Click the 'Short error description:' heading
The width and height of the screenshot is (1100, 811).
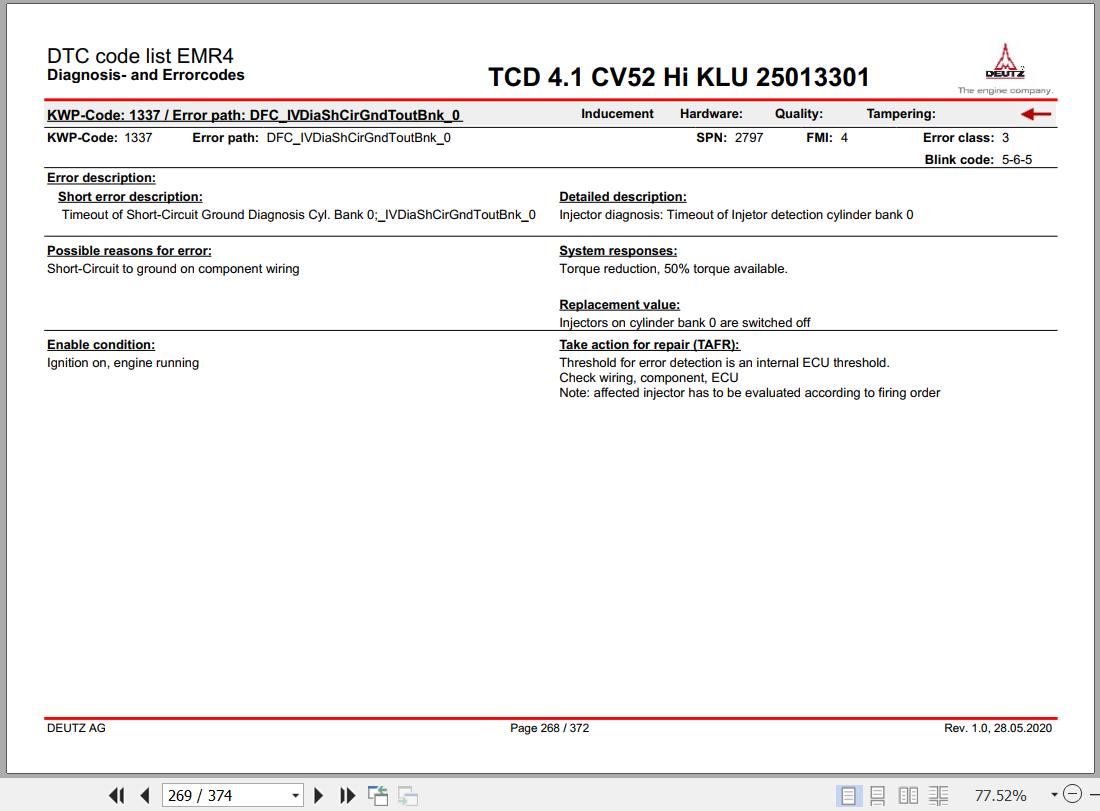coord(130,197)
